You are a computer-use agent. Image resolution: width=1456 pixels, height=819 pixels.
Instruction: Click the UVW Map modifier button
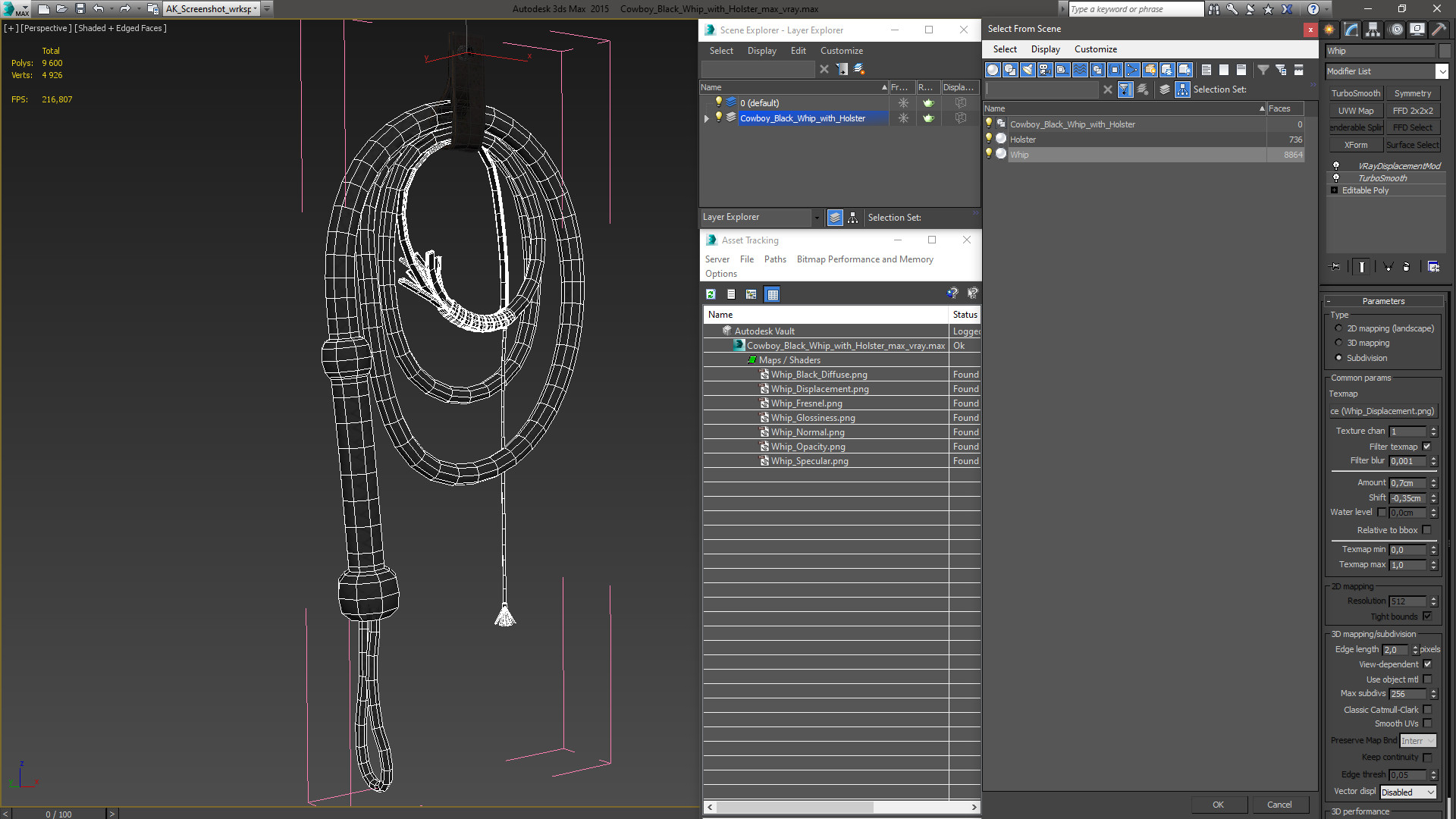1355,111
